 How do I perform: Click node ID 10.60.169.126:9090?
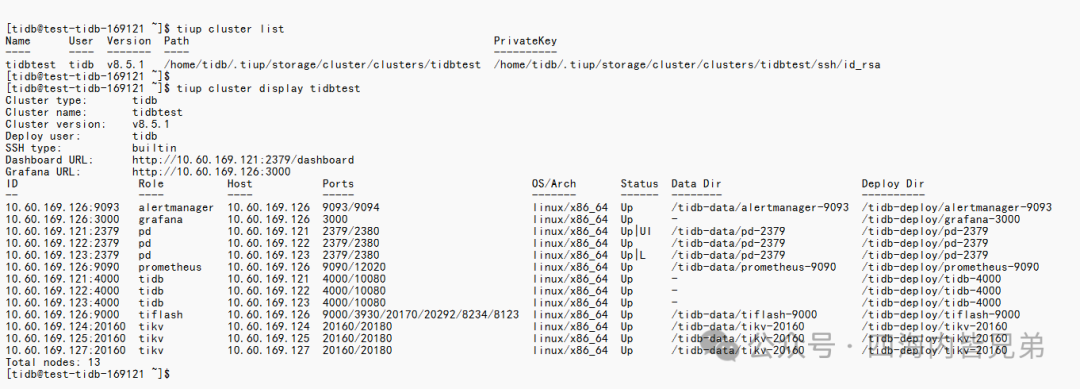coord(63,267)
